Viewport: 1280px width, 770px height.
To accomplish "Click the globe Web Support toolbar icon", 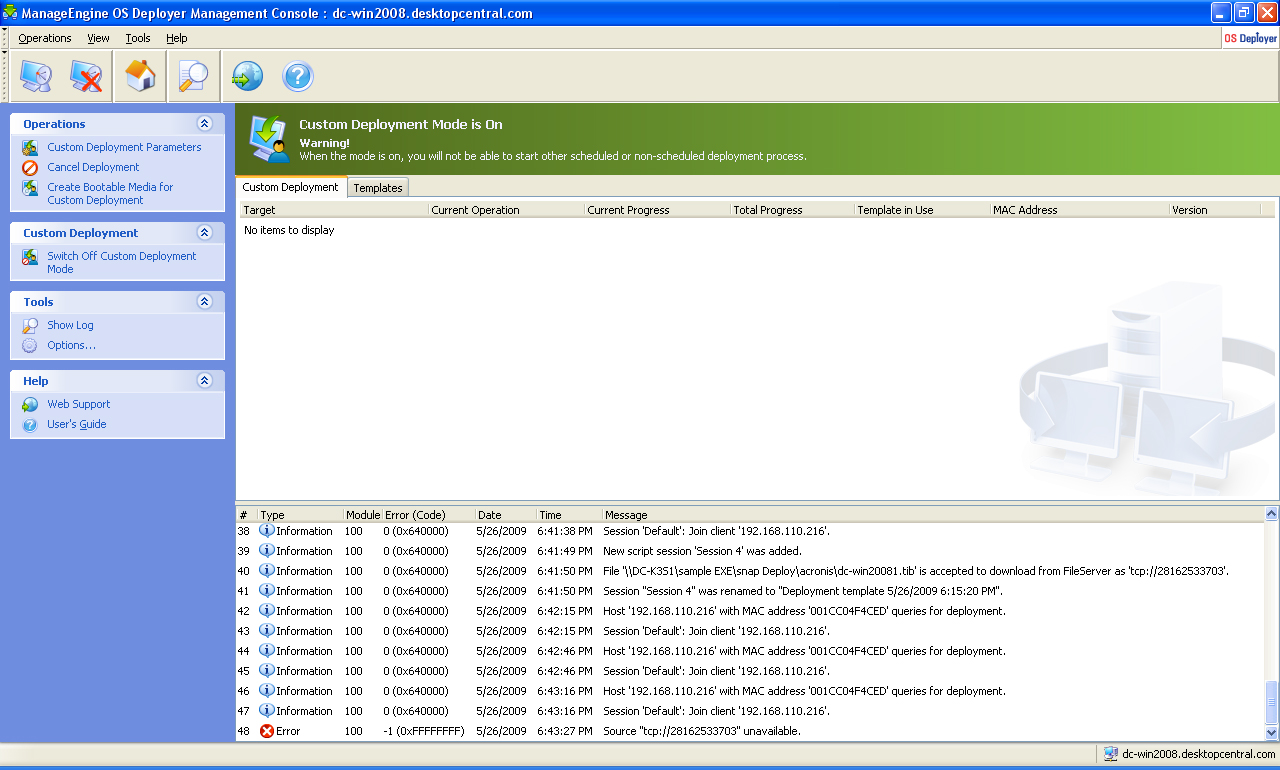I will 247,76.
